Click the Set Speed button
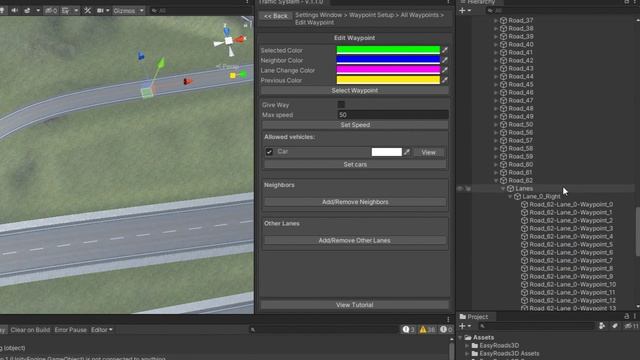 click(x=355, y=125)
